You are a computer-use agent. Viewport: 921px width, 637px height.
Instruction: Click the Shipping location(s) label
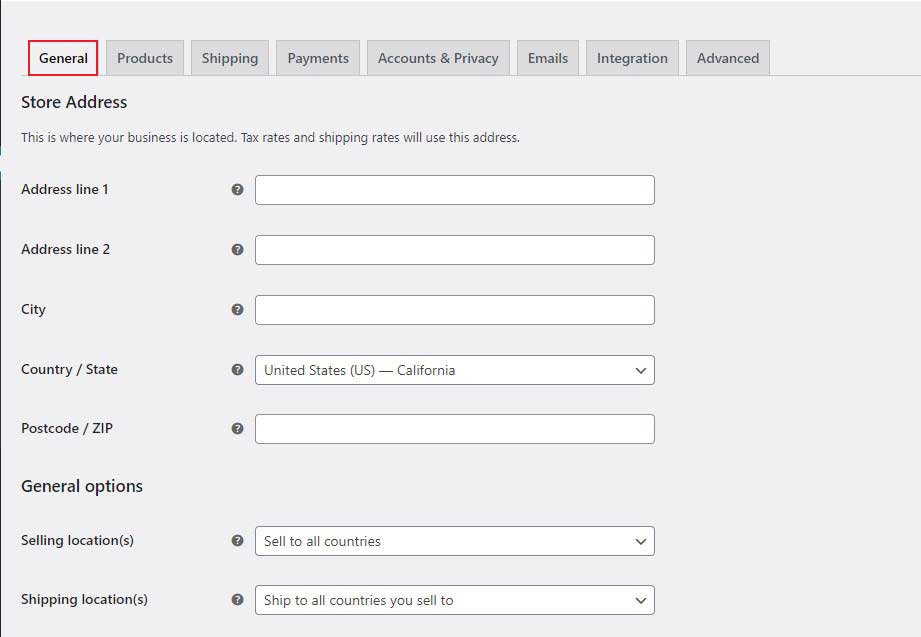[x=85, y=599]
